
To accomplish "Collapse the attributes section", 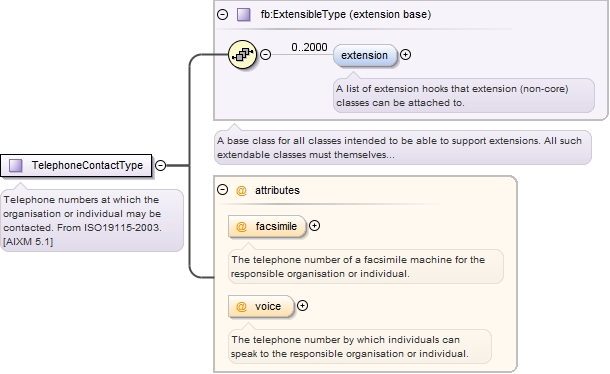I will [x=222, y=190].
